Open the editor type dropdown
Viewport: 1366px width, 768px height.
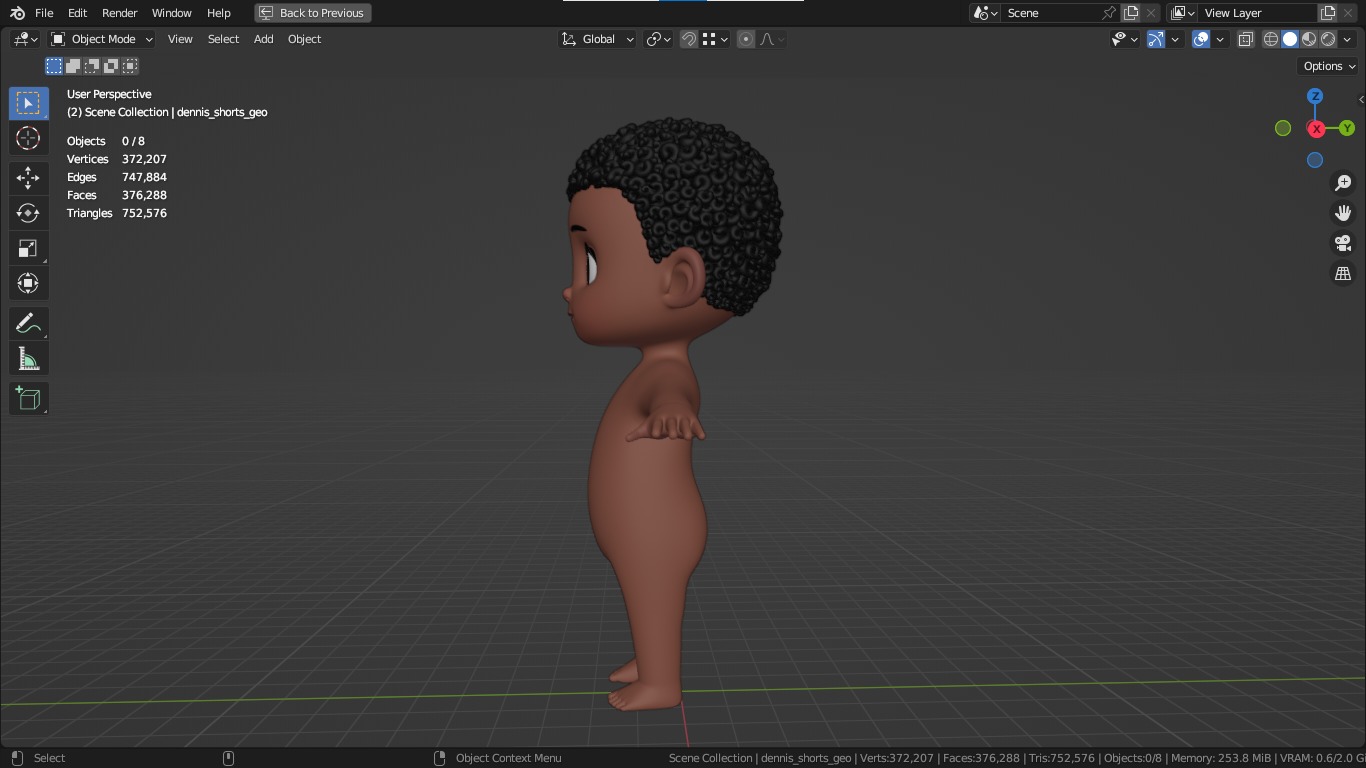point(25,39)
